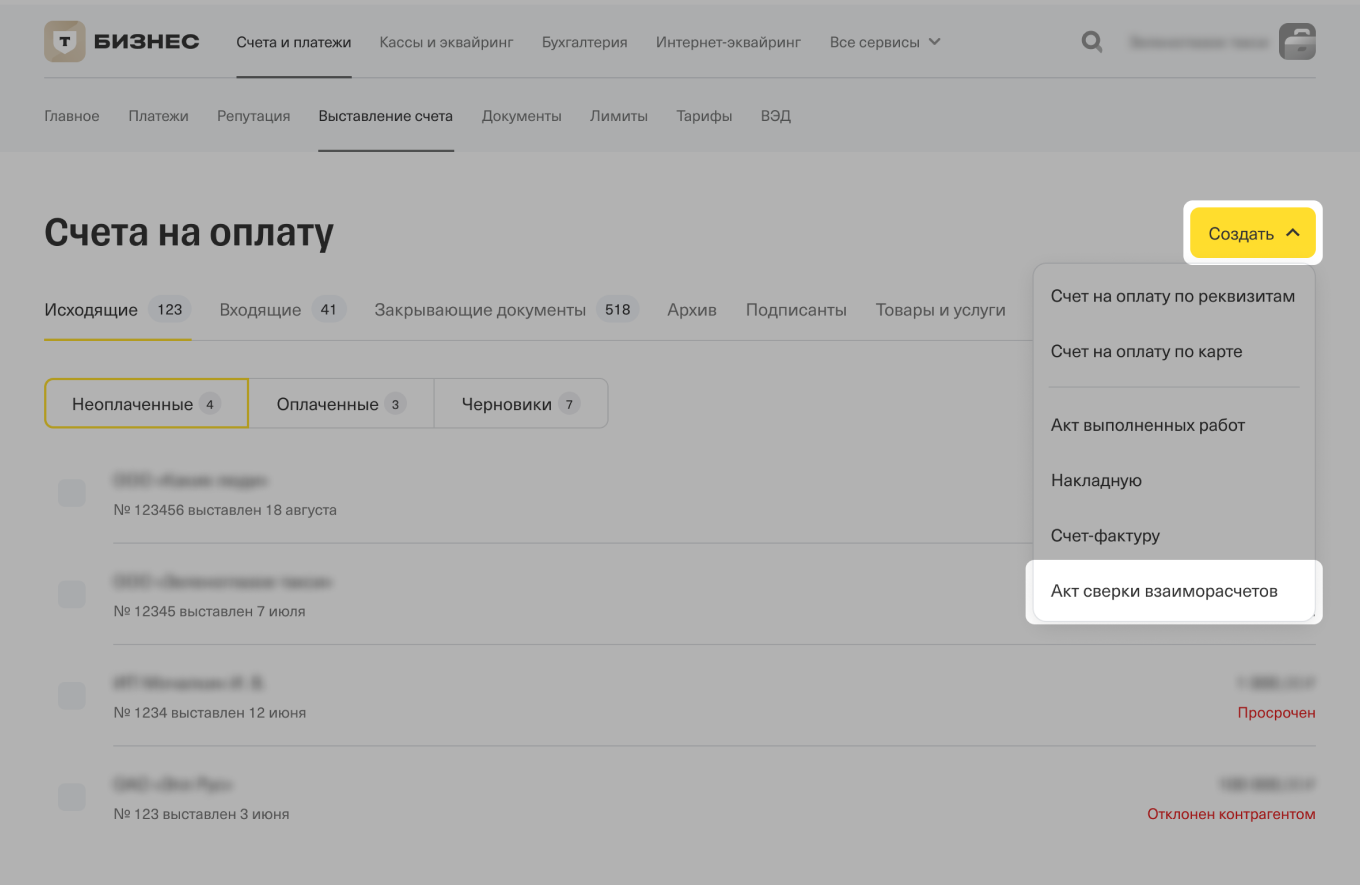Go to ВЭД subsection

click(x=776, y=116)
